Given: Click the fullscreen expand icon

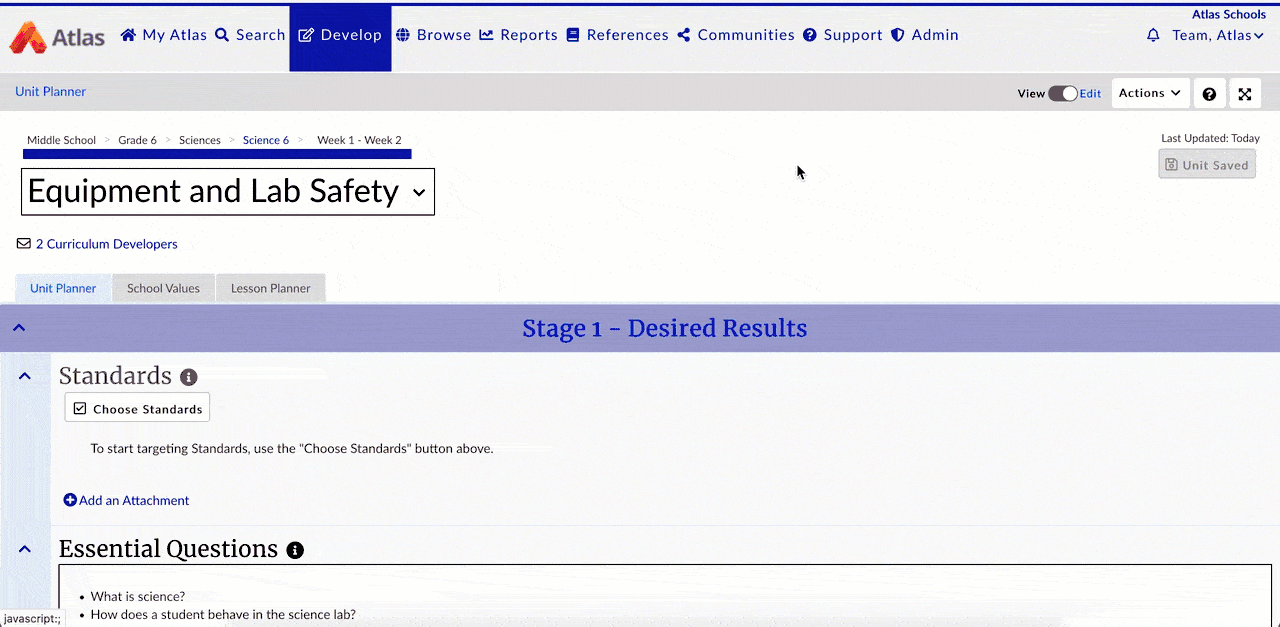Looking at the screenshot, I should [x=1245, y=94].
